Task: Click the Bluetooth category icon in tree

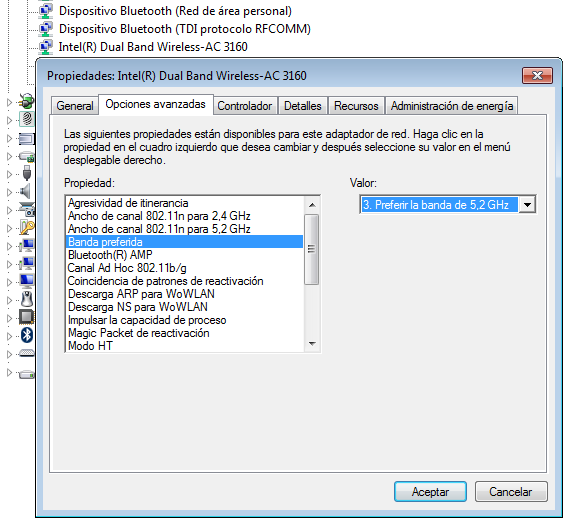Action: click(27, 335)
